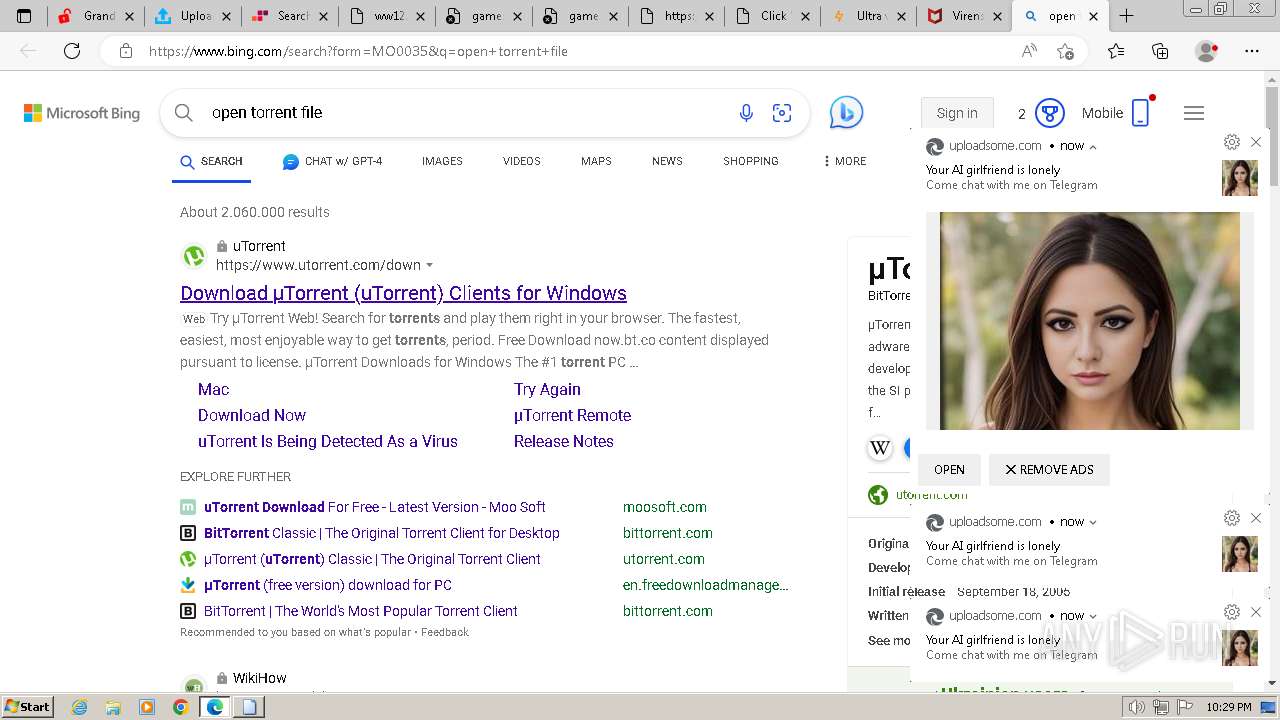Open settings gear of top notification
The image size is (1280, 720).
coord(1232,142)
